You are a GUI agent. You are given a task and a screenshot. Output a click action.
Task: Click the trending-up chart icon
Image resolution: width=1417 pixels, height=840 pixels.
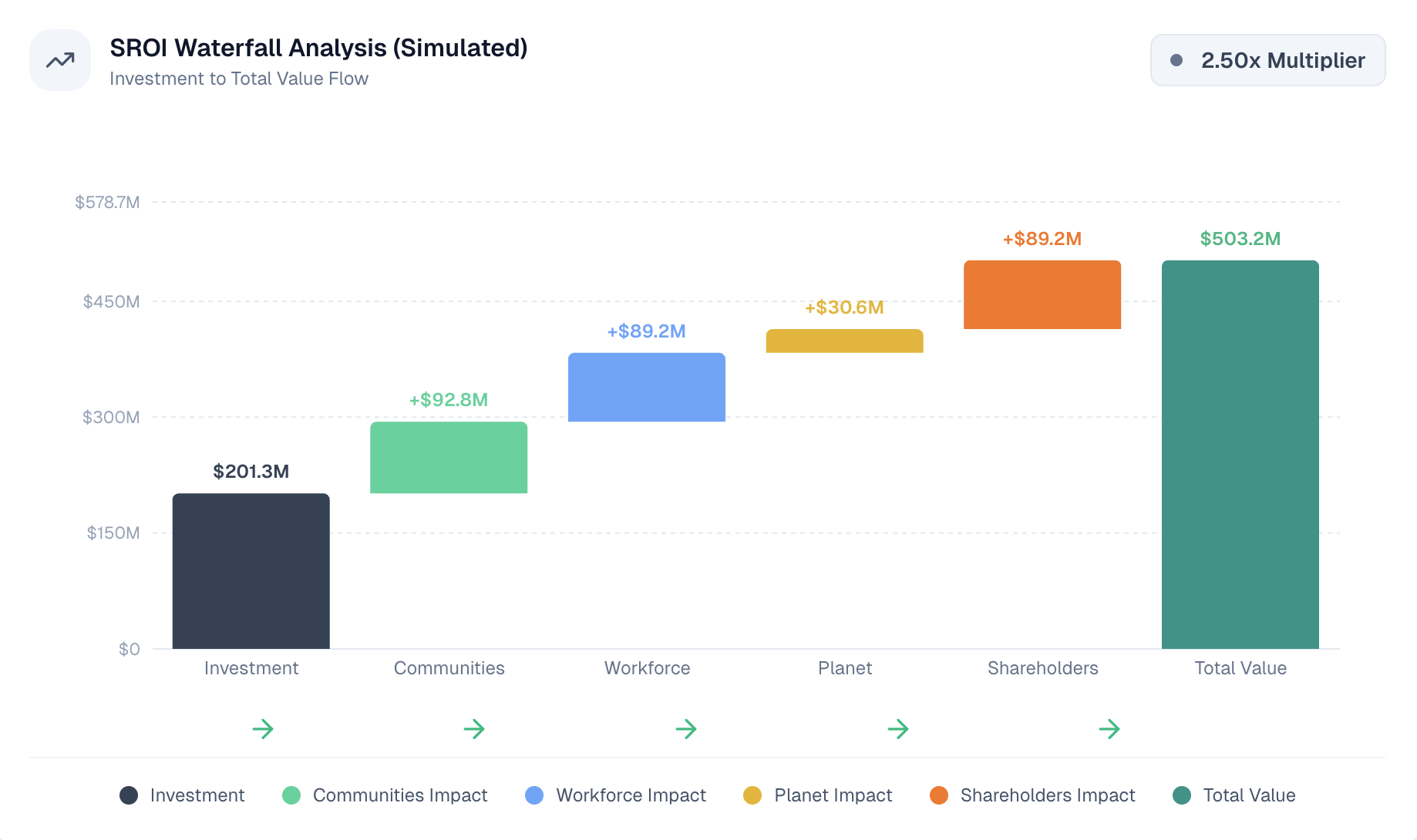coord(60,60)
